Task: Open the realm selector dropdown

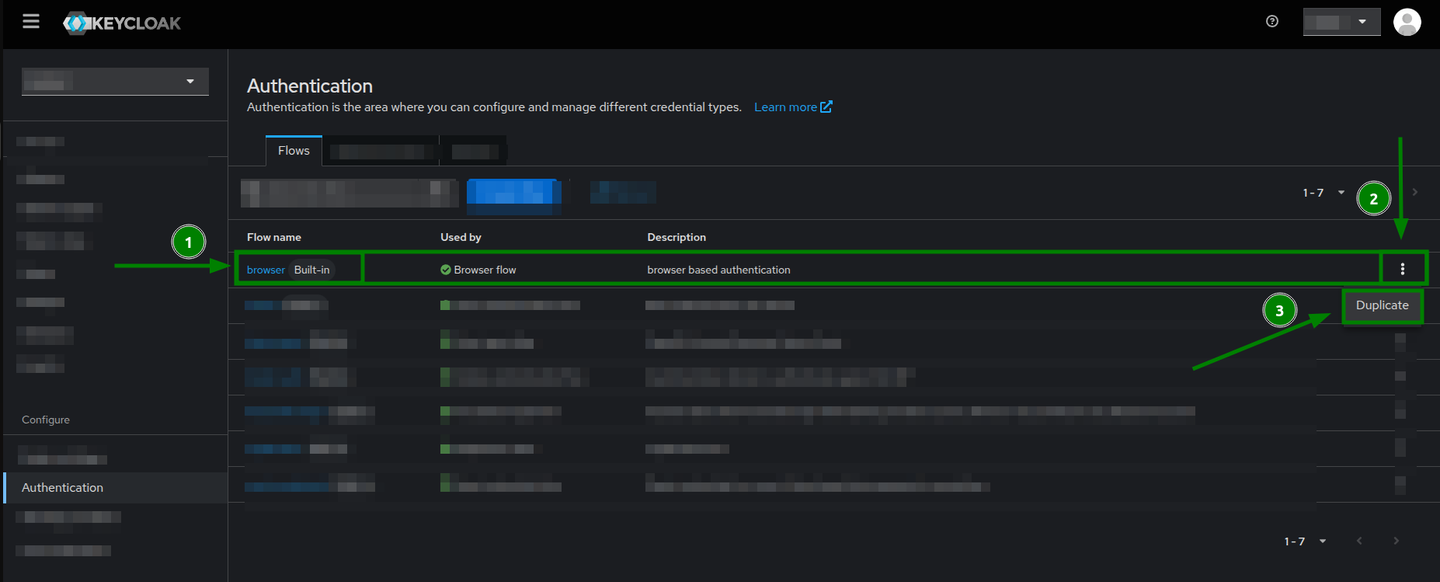Action: pyautogui.click(x=114, y=80)
